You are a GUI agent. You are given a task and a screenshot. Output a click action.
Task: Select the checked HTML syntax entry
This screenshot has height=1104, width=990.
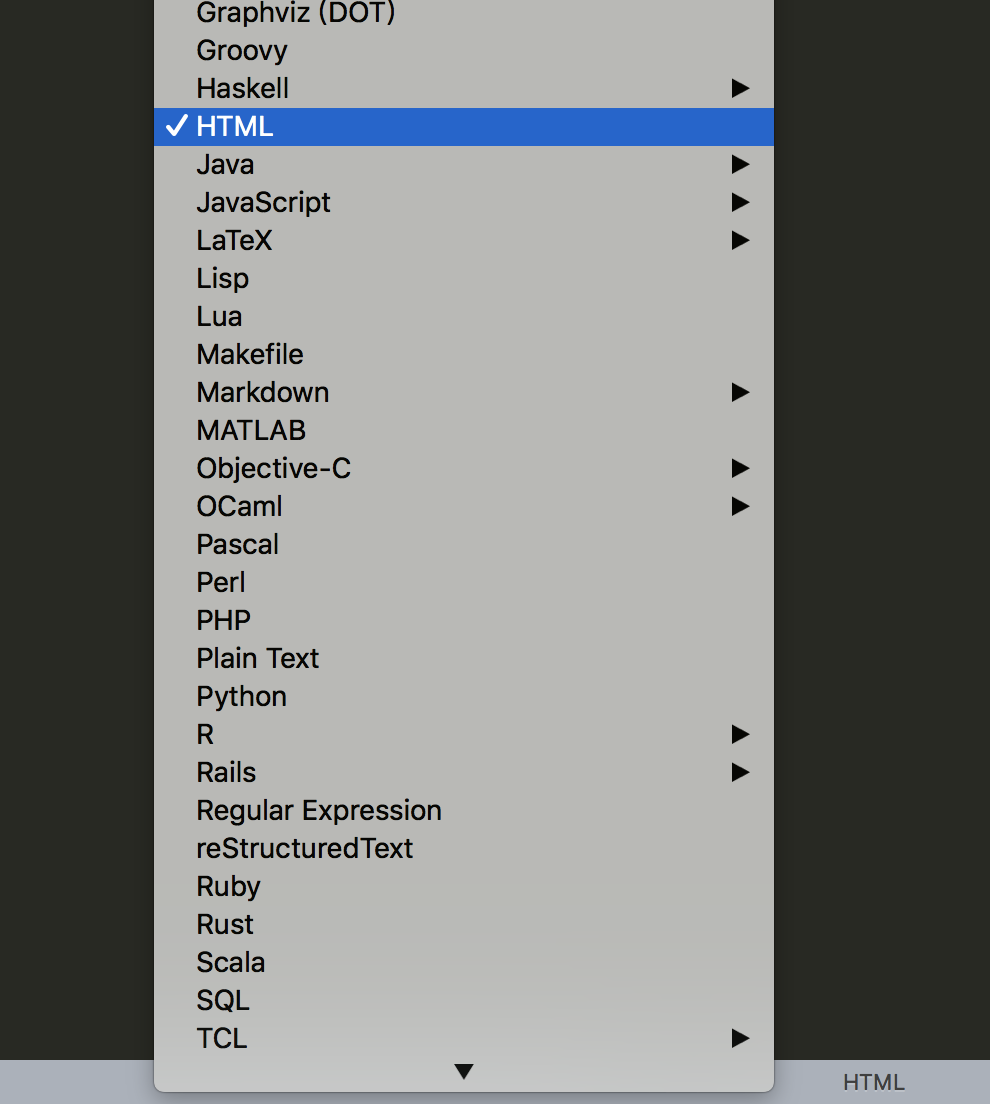pyautogui.click(x=235, y=127)
